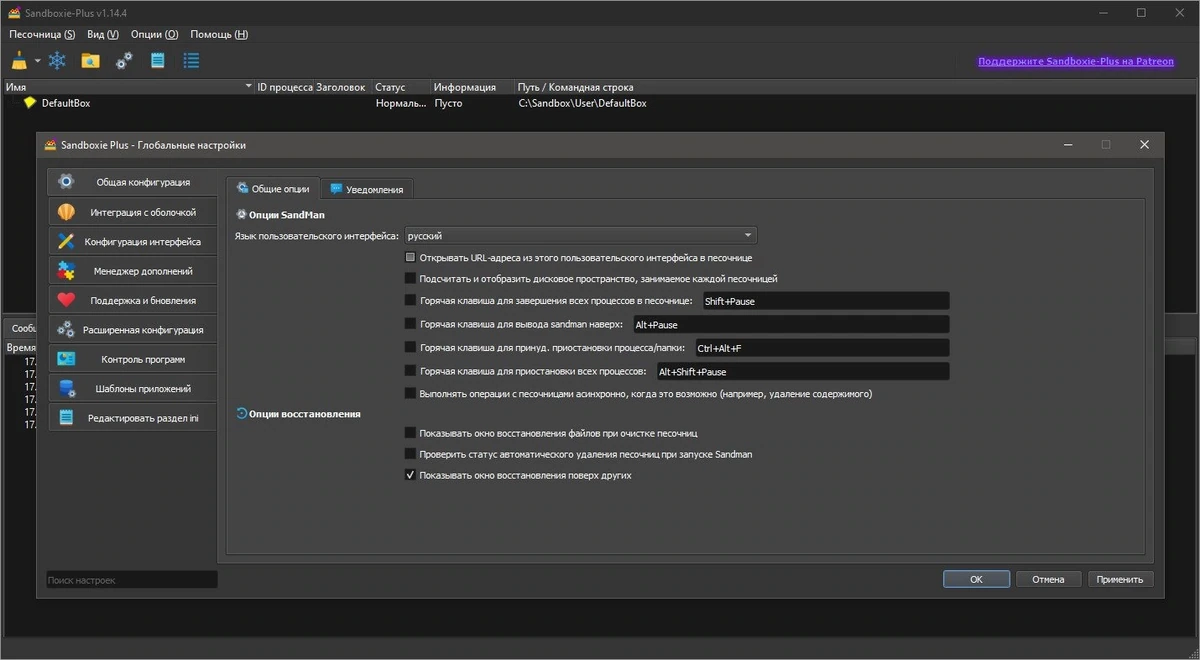Open Расширенная конфигурация gears section
Viewport: 1200px width, 660px height.
coord(132,330)
